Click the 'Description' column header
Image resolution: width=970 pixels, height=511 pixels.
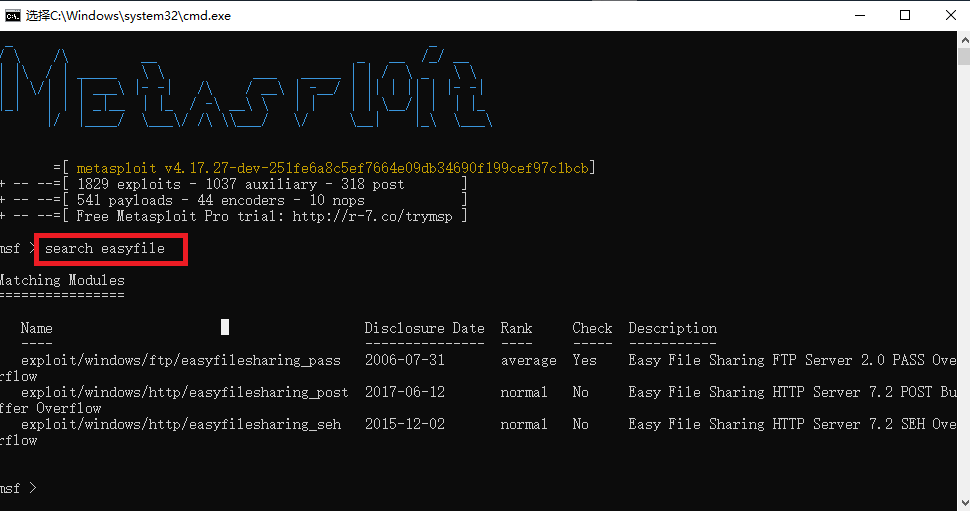[672, 328]
